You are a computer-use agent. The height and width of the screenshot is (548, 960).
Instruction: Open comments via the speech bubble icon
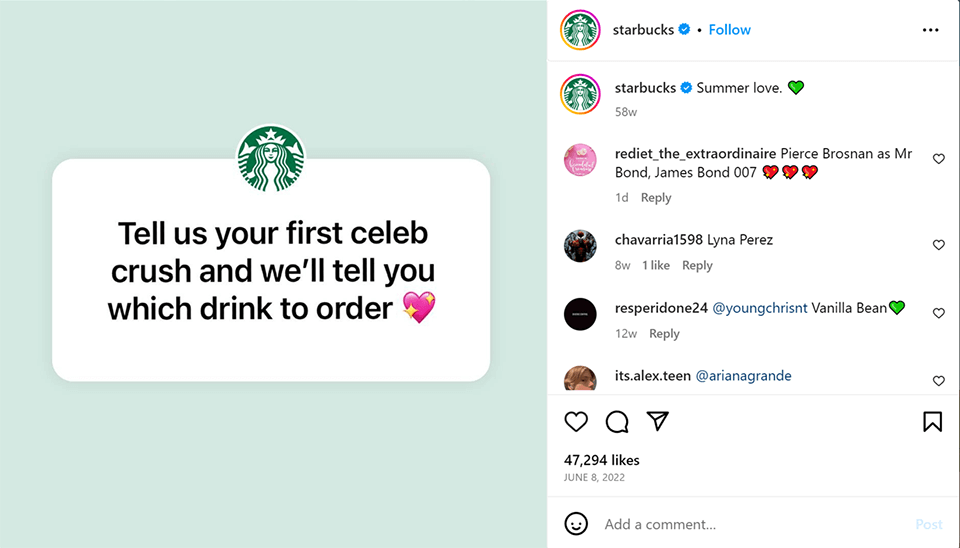click(617, 422)
